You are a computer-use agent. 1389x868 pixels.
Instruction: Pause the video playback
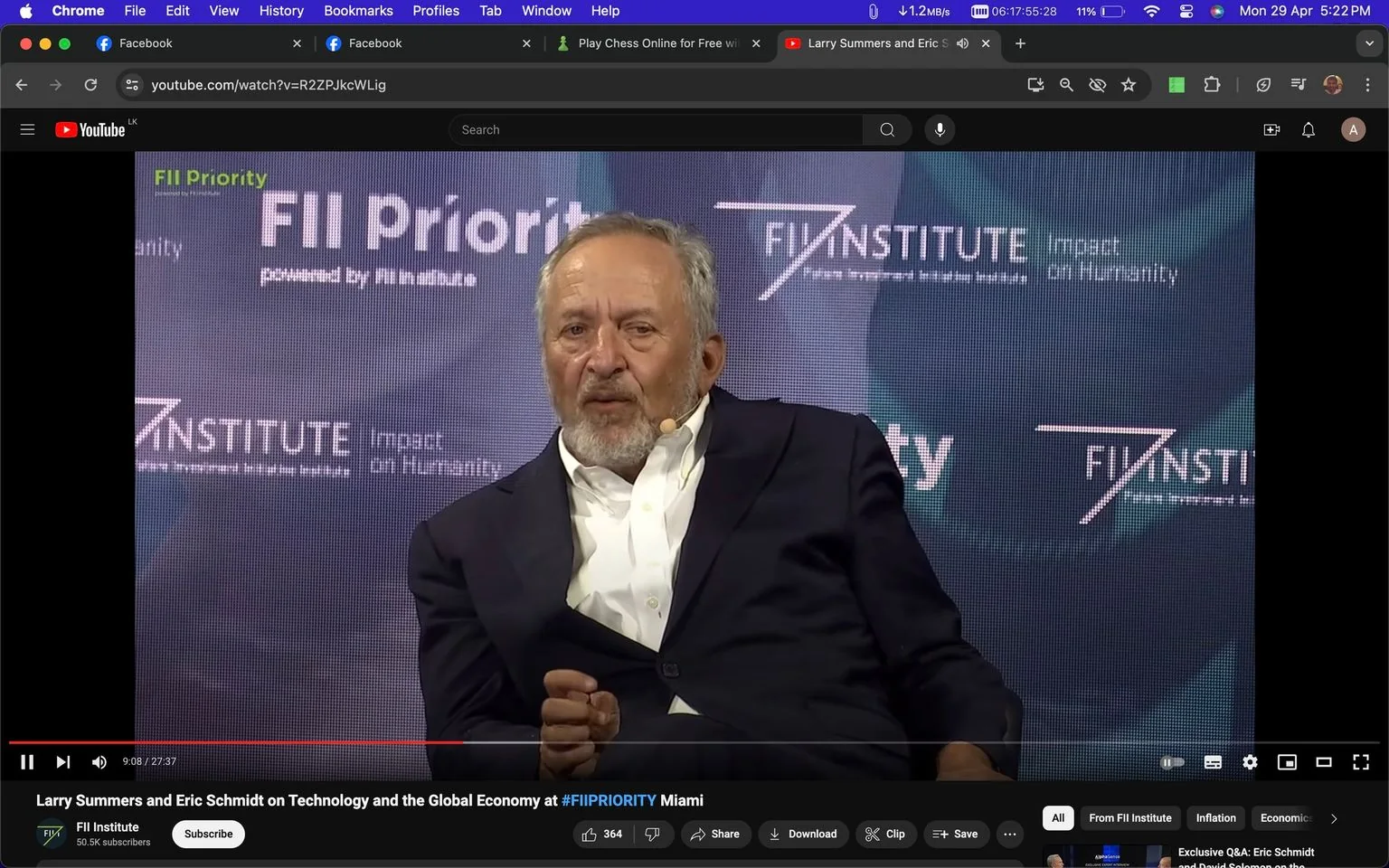[x=27, y=762]
